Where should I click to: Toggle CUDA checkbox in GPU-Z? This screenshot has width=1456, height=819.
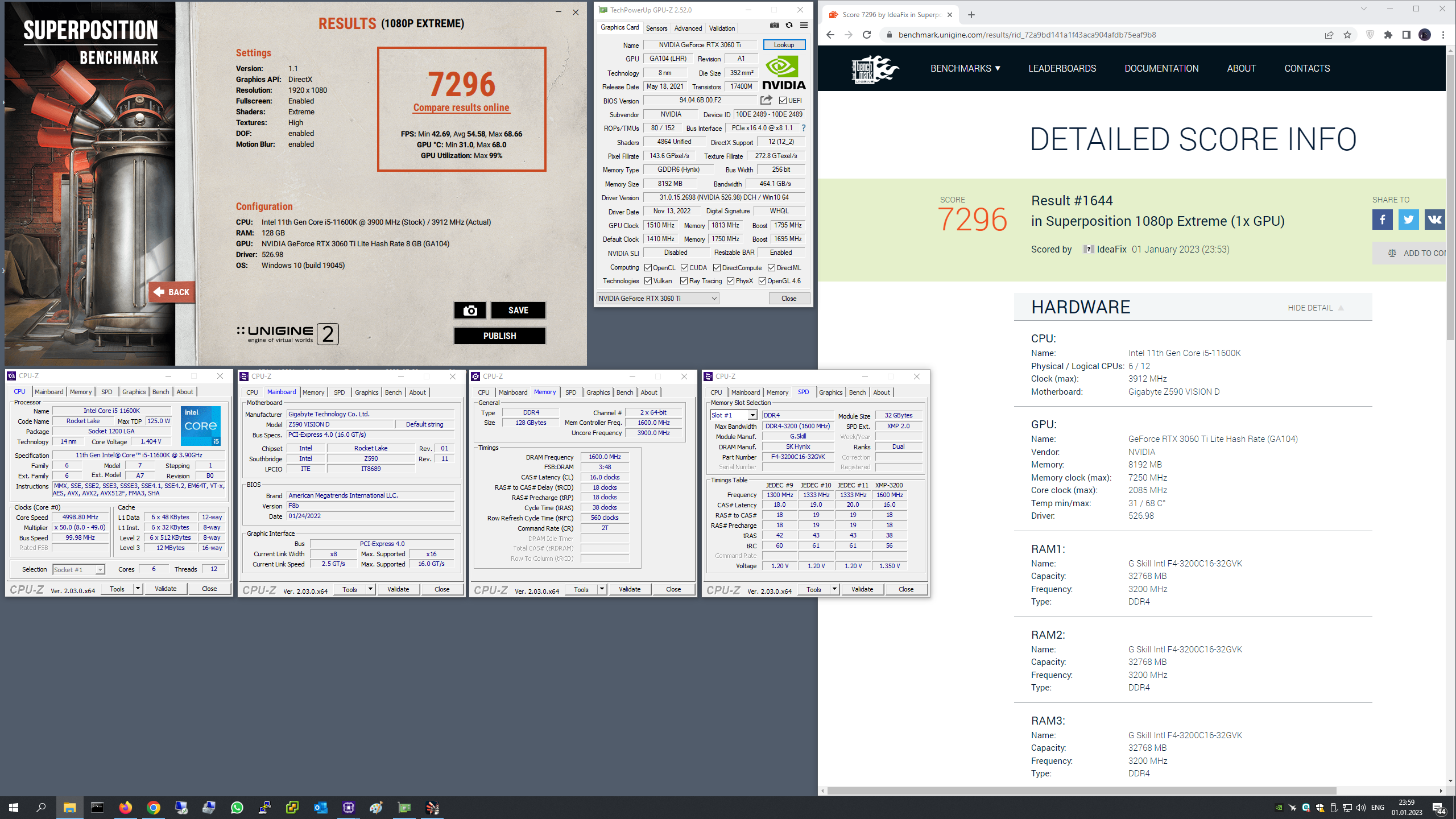tap(684, 268)
